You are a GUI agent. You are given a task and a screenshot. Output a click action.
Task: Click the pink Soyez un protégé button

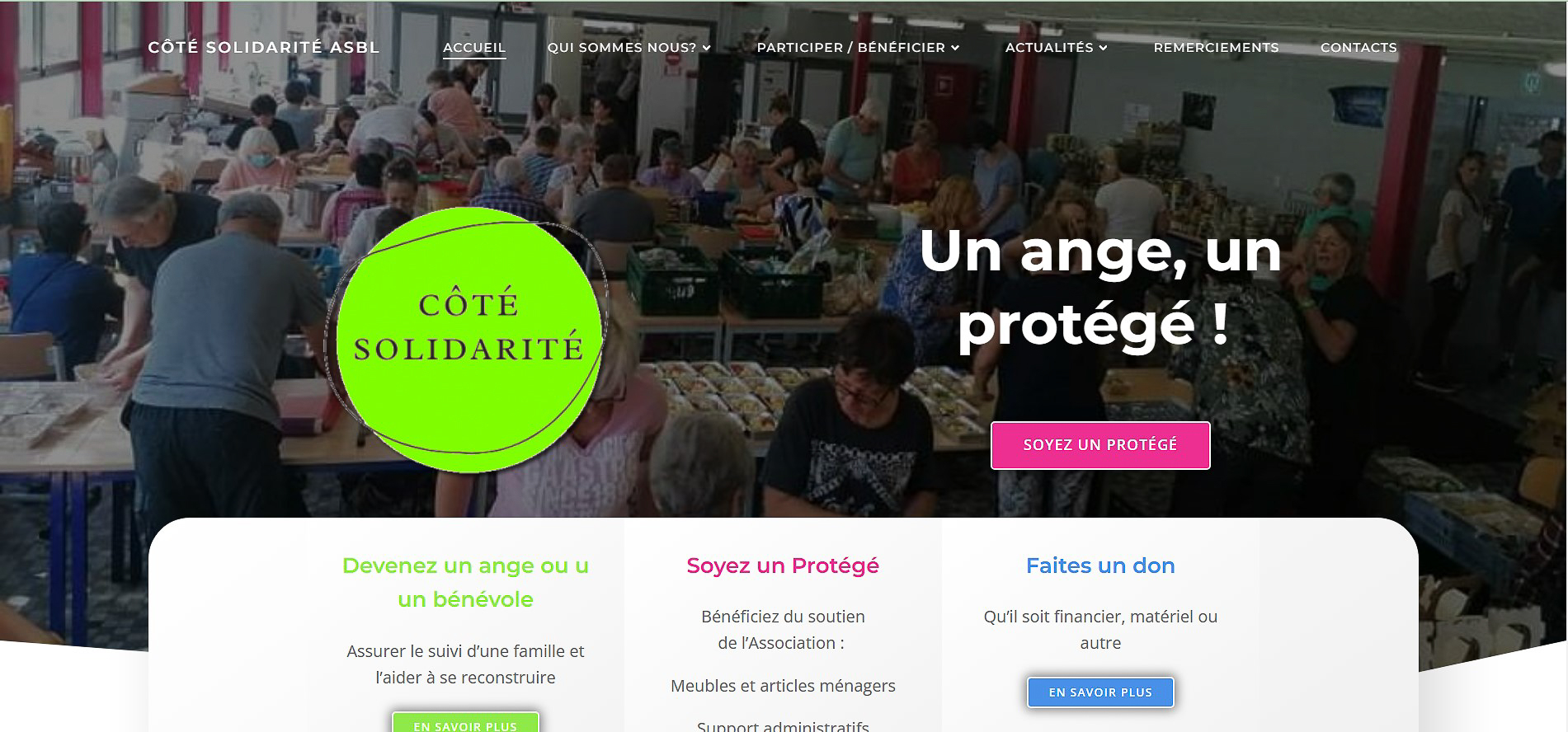coord(1100,445)
